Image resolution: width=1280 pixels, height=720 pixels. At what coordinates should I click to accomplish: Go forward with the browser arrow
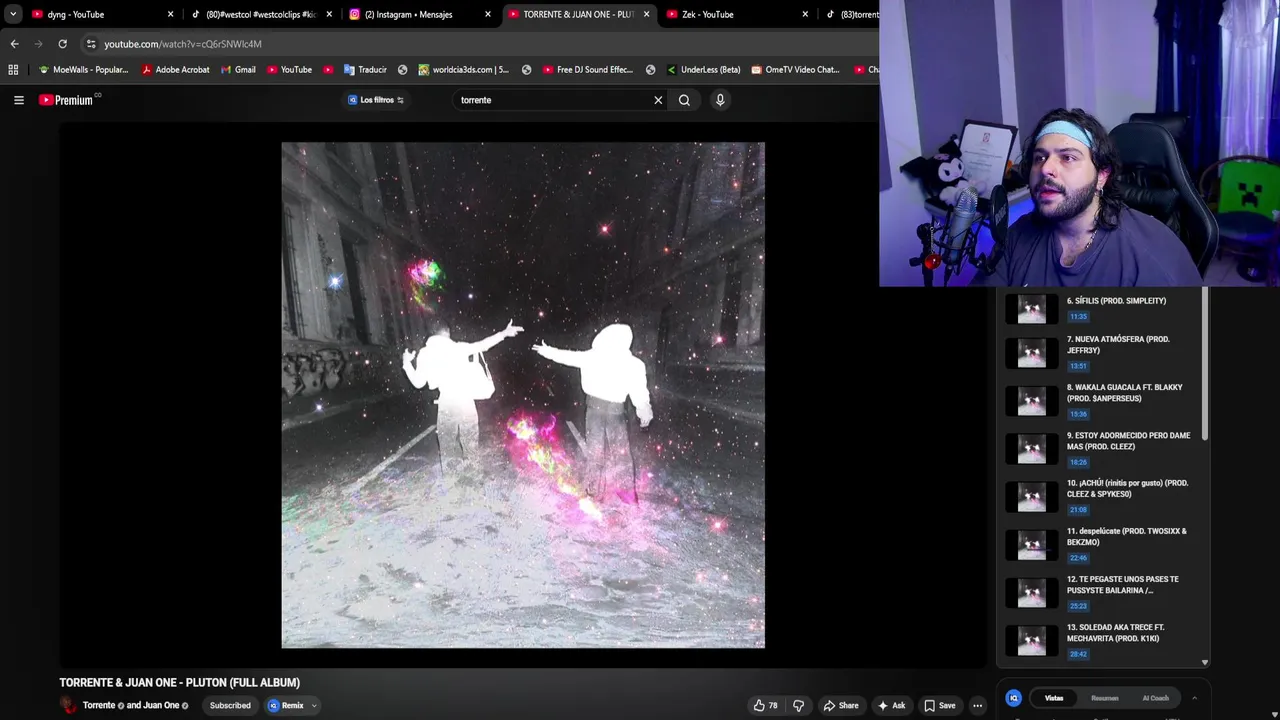tap(38, 44)
